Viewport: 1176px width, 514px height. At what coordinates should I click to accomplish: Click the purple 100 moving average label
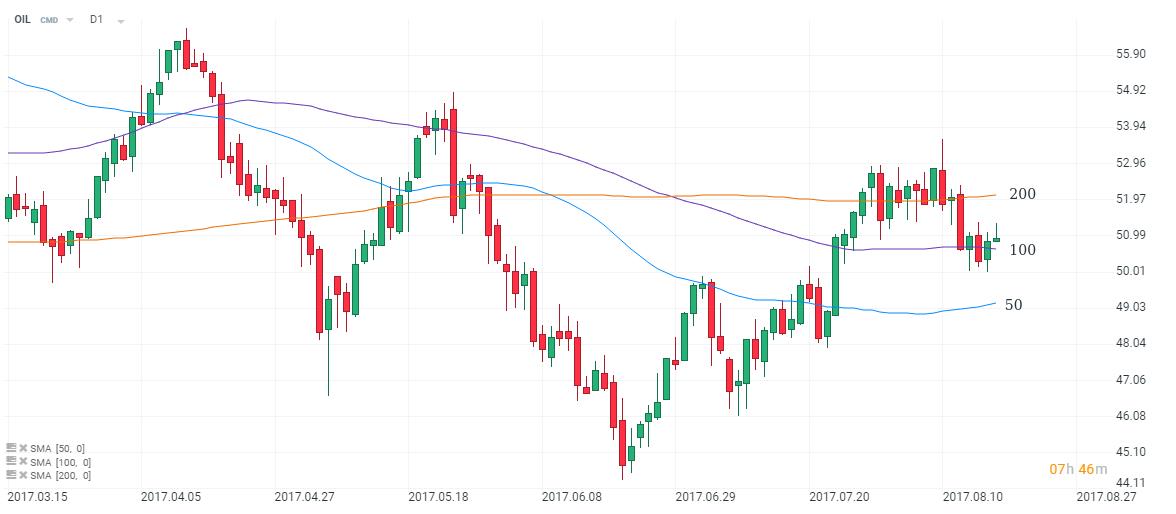(1022, 250)
